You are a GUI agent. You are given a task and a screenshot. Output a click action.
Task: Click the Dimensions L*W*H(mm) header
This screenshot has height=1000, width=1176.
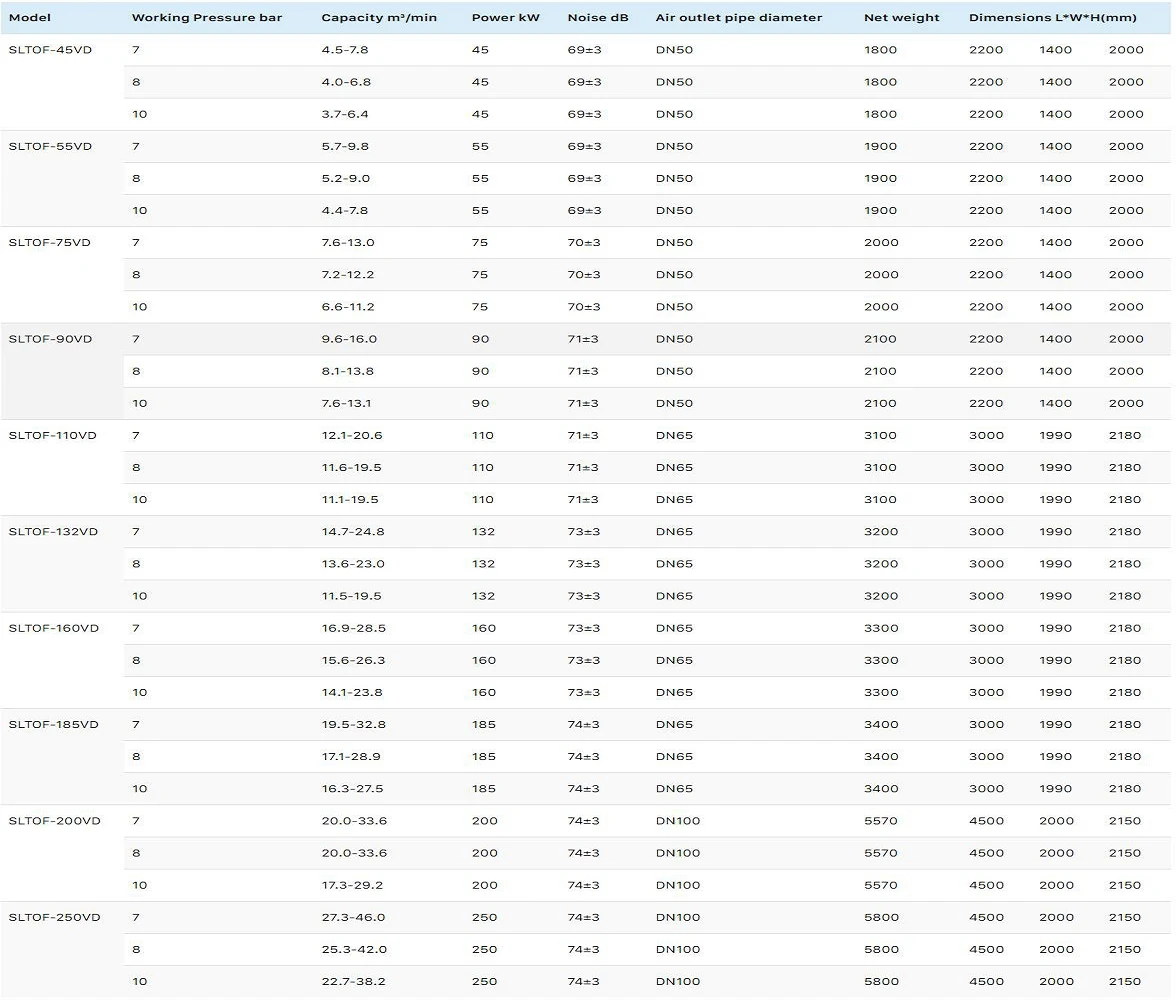coord(1052,17)
